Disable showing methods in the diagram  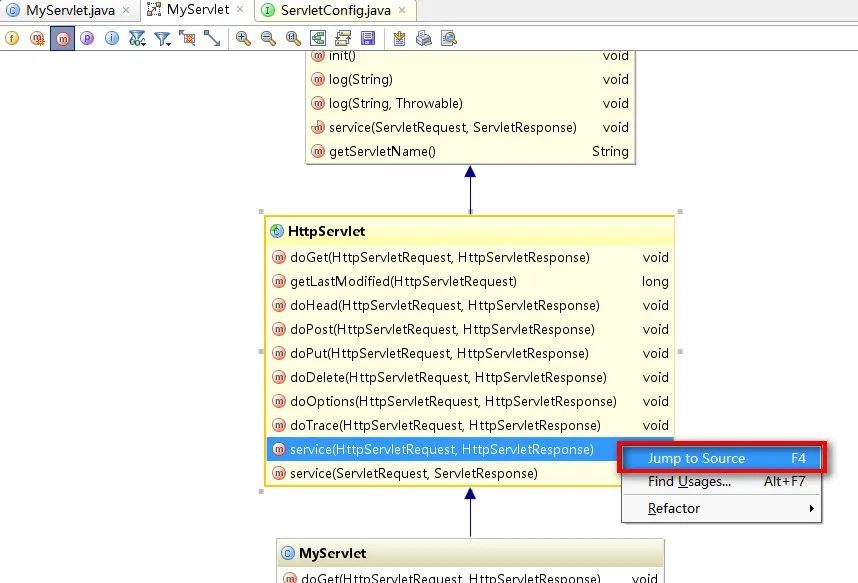(63, 38)
